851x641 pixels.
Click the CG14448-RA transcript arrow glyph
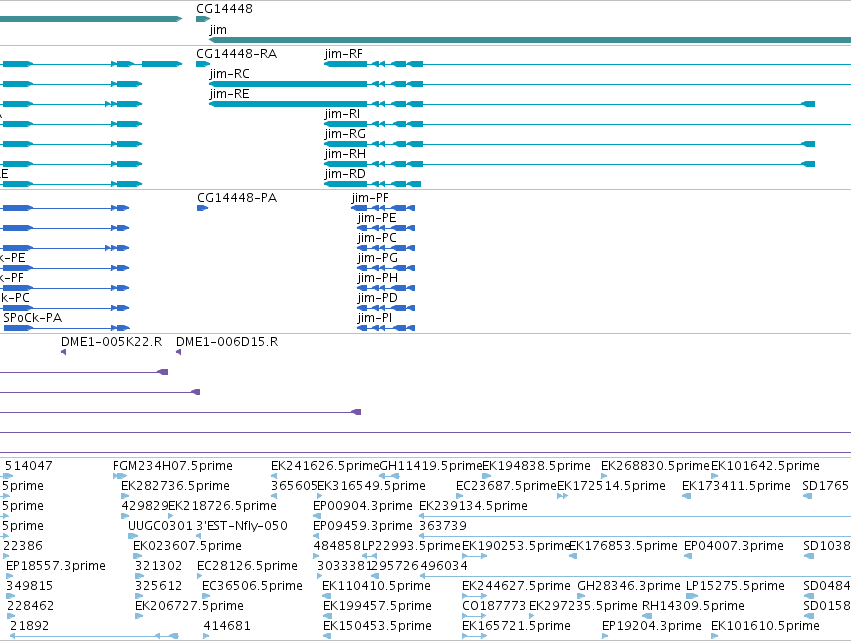click(203, 64)
